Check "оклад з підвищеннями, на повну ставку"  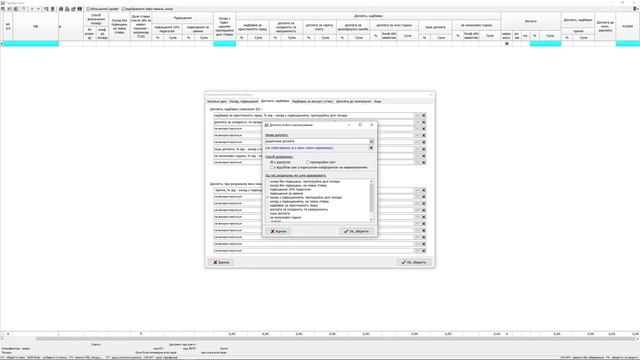268,202
